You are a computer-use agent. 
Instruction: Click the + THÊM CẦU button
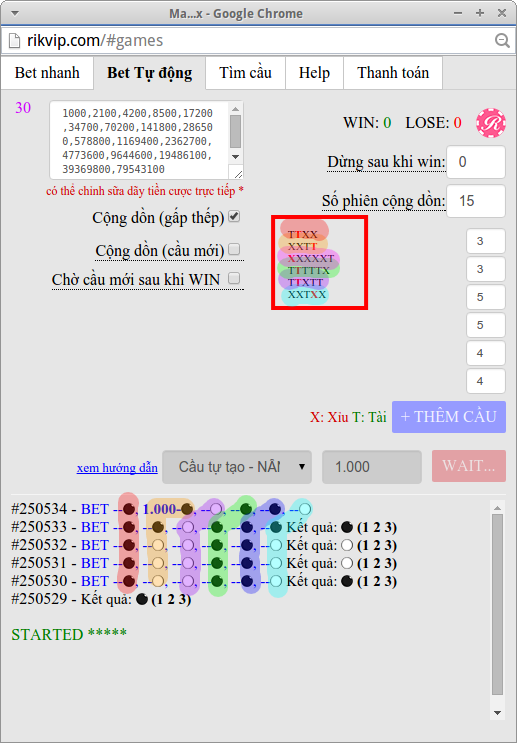coord(449,417)
